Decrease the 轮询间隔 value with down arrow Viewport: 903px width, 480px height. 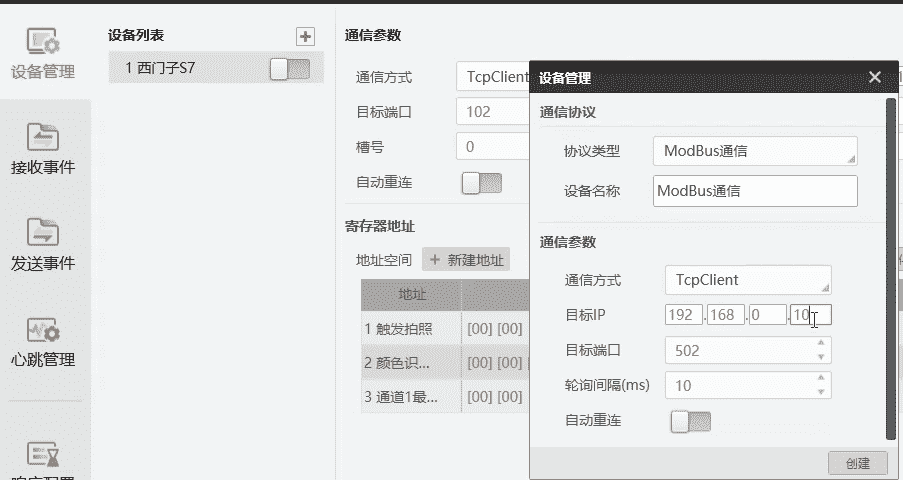pyautogui.click(x=821, y=391)
